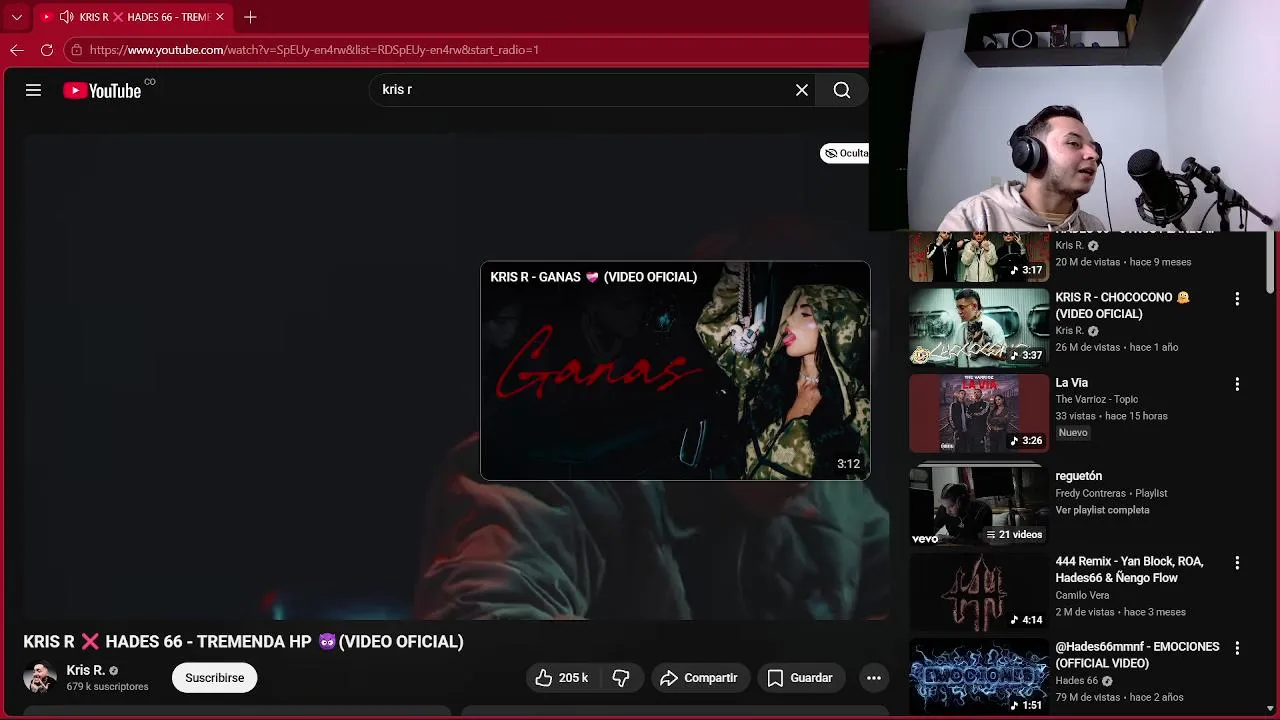Open the YouTube hamburger guide menu
This screenshot has height=720, width=1280.
tap(33, 90)
